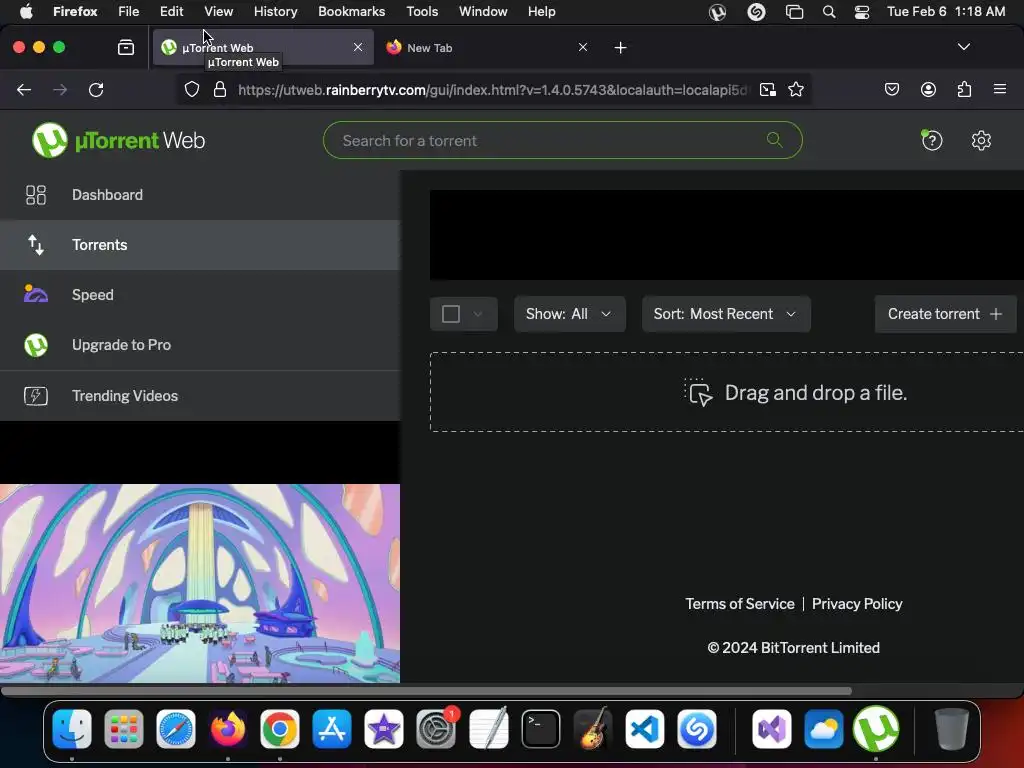Viewport: 1024px width, 768px height.
Task: Open Google Chrome from the Dock
Action: pos(280,729)
